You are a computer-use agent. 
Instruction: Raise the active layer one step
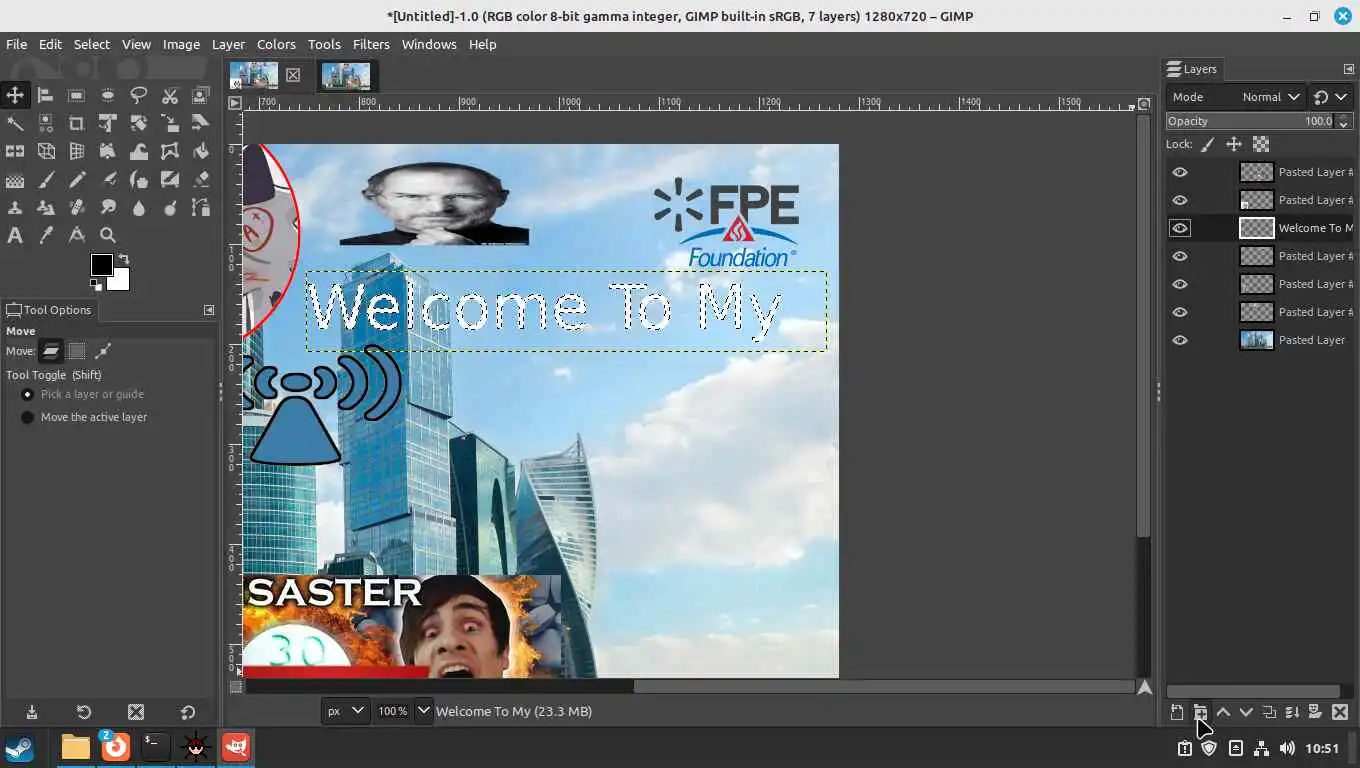[x=1223, y=712]
